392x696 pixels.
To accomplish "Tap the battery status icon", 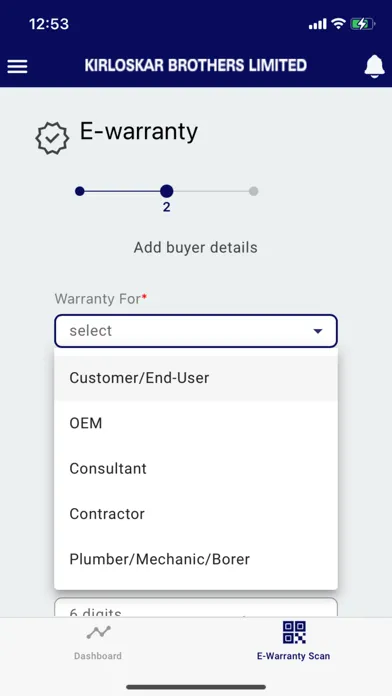I will pos(363,24).
